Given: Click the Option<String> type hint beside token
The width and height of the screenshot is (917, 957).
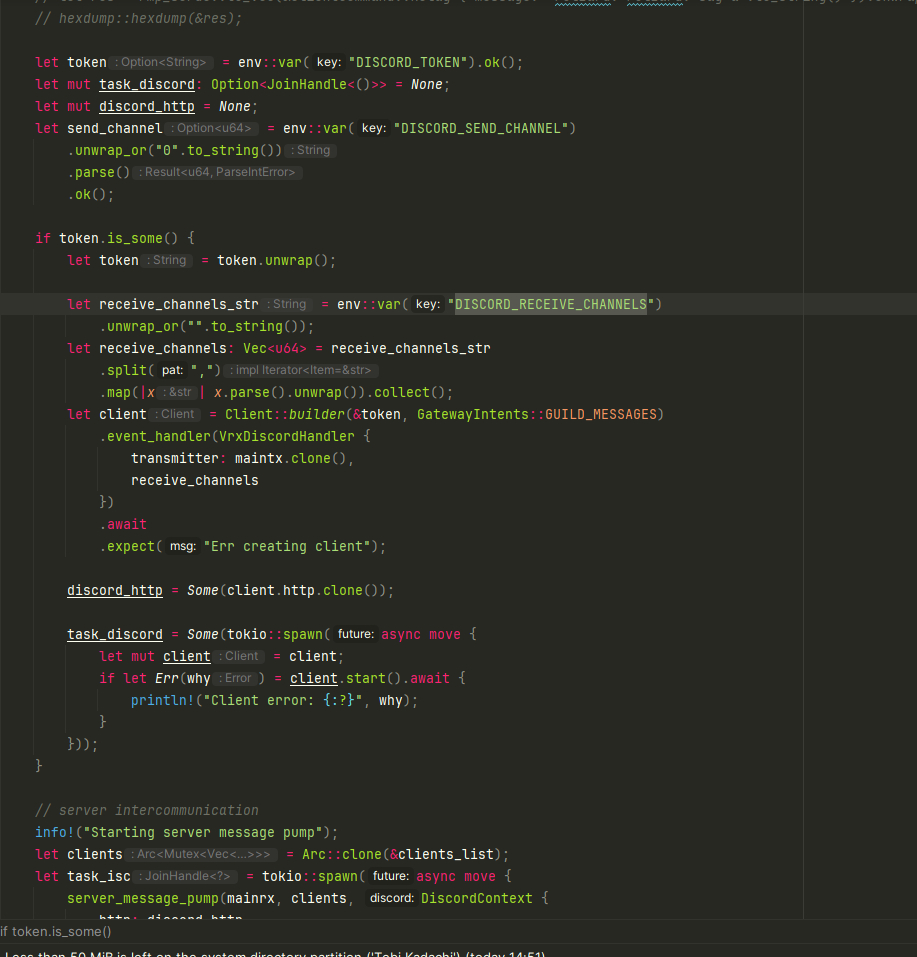Looking at the screenshot, I should [x=162, y=62].
